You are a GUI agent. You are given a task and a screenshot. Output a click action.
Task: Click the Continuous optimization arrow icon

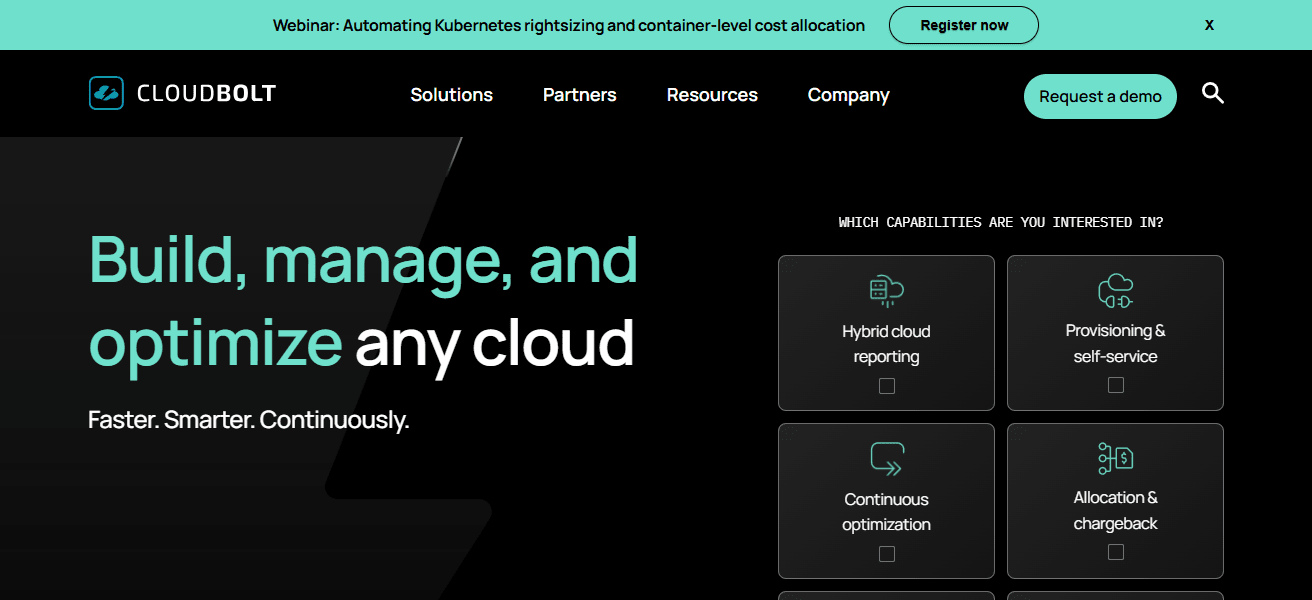pos(886,458)
